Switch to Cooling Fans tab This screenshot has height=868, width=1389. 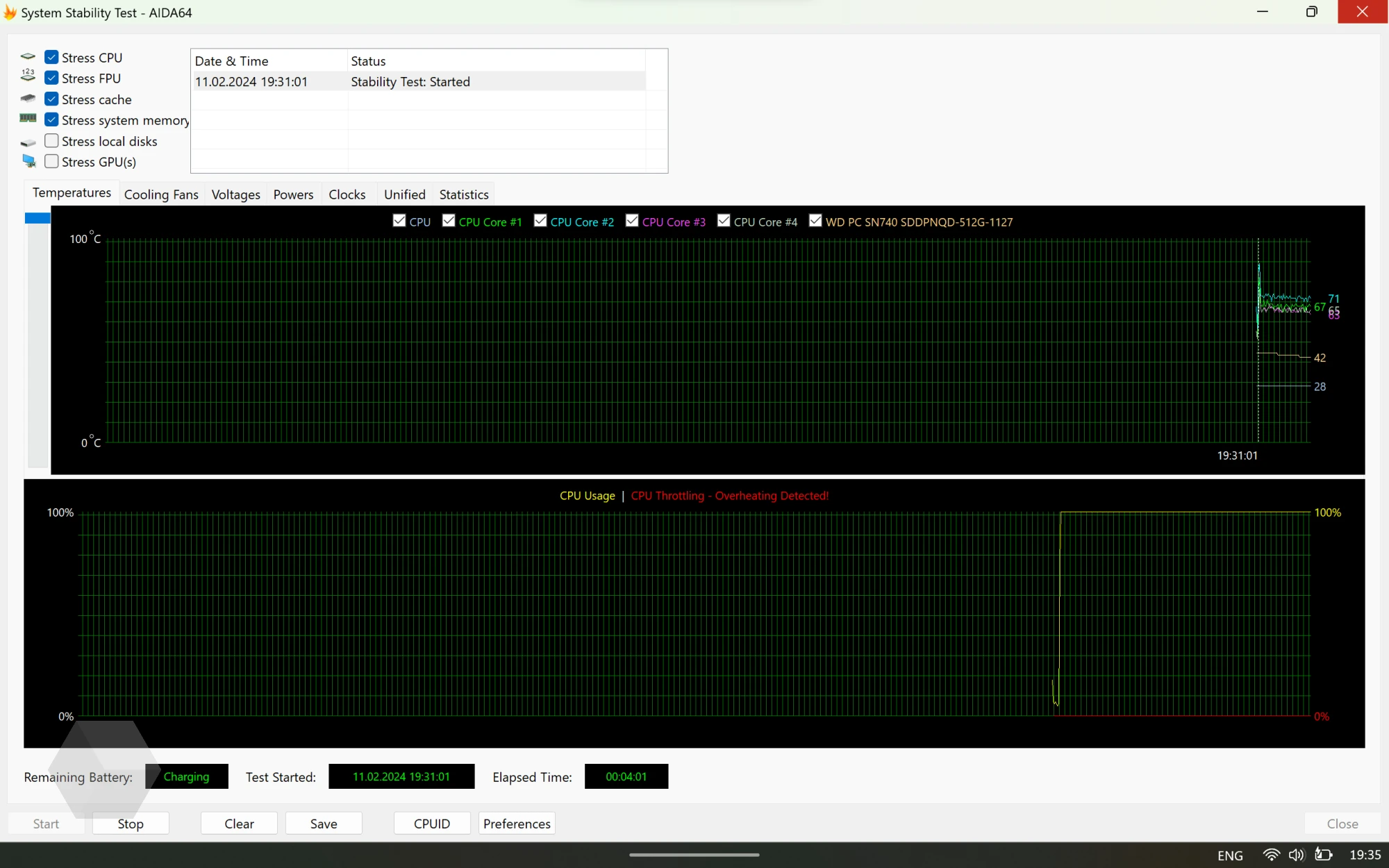pos(161,194)
